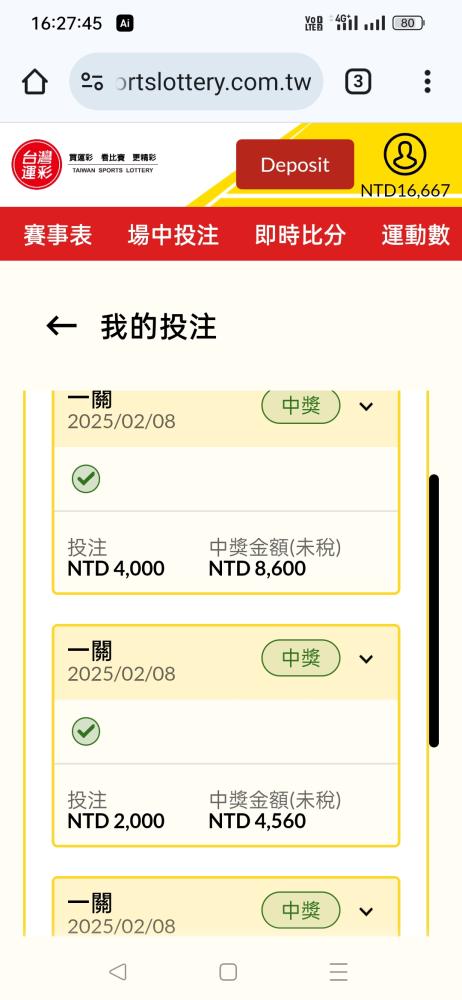Tap the browser home icon
This screenshot has height=1000, width=462.
pyautogui.click(x=35, y=82)
